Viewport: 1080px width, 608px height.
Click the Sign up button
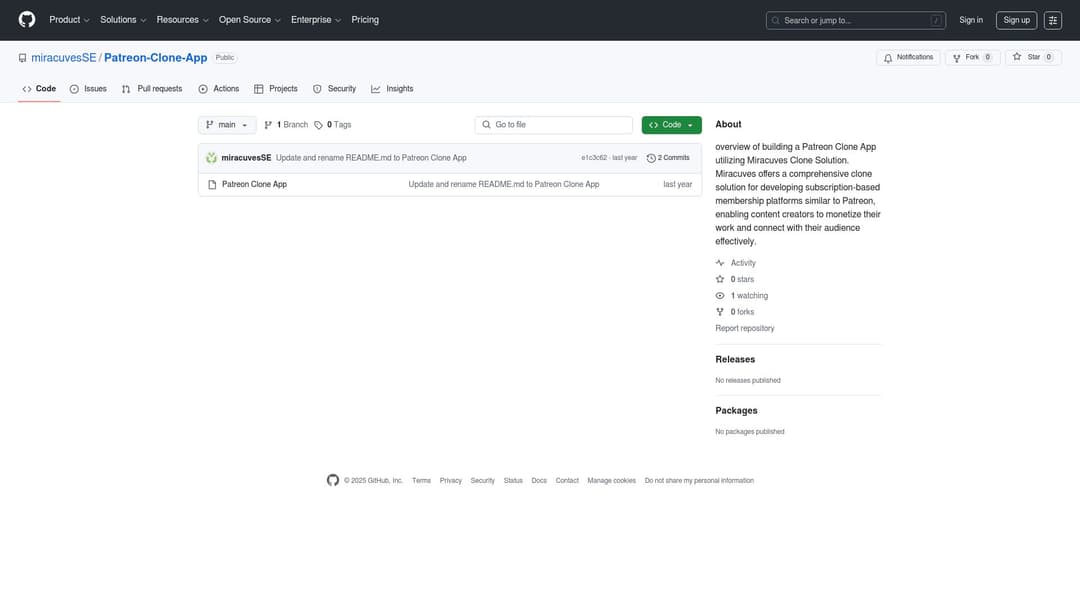tap(1016, 20)
